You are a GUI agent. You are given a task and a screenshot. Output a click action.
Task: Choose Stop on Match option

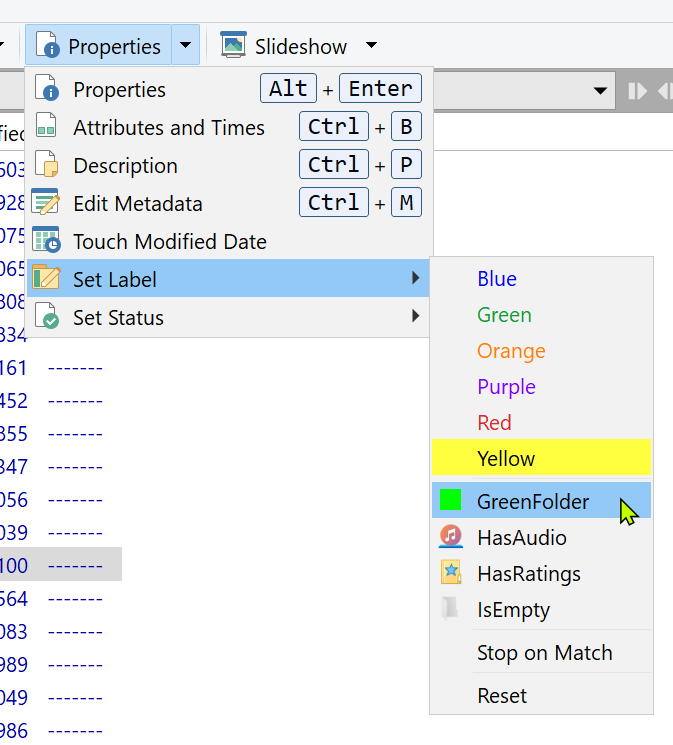tap(541, 652)
